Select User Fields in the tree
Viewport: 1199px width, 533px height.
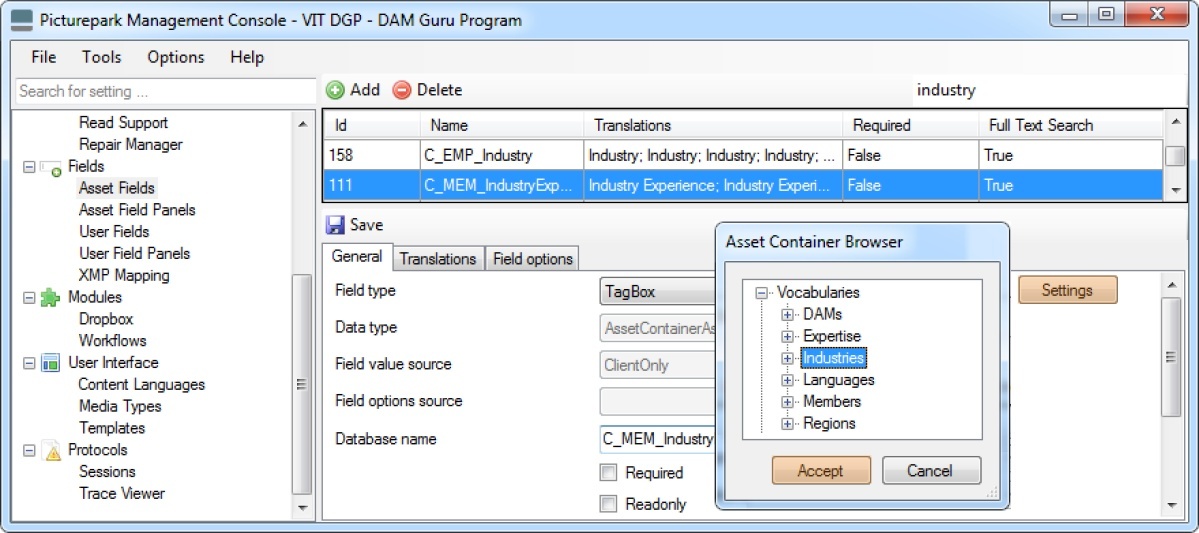[114, 231]
